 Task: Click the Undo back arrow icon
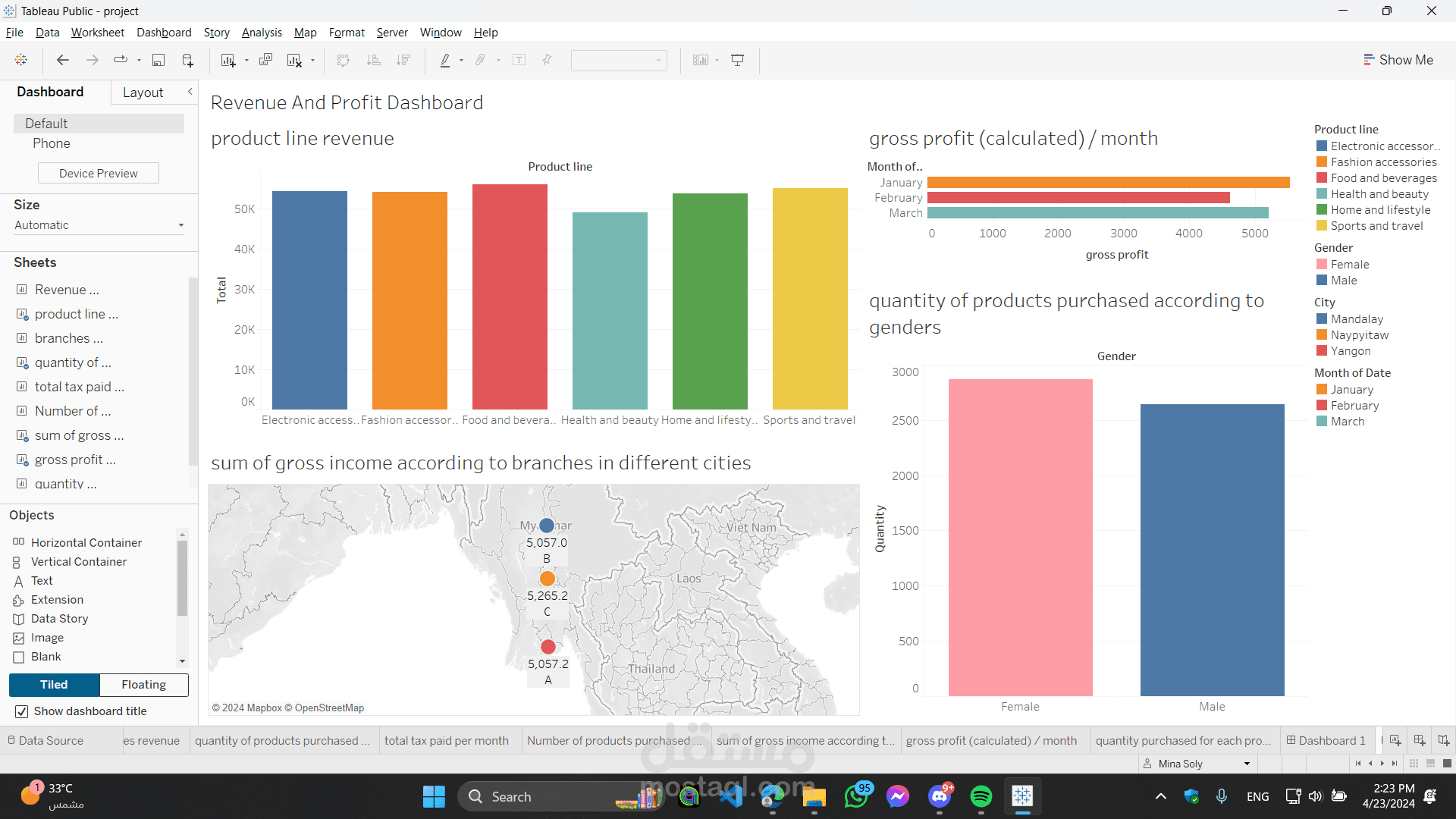coord(63,60)
